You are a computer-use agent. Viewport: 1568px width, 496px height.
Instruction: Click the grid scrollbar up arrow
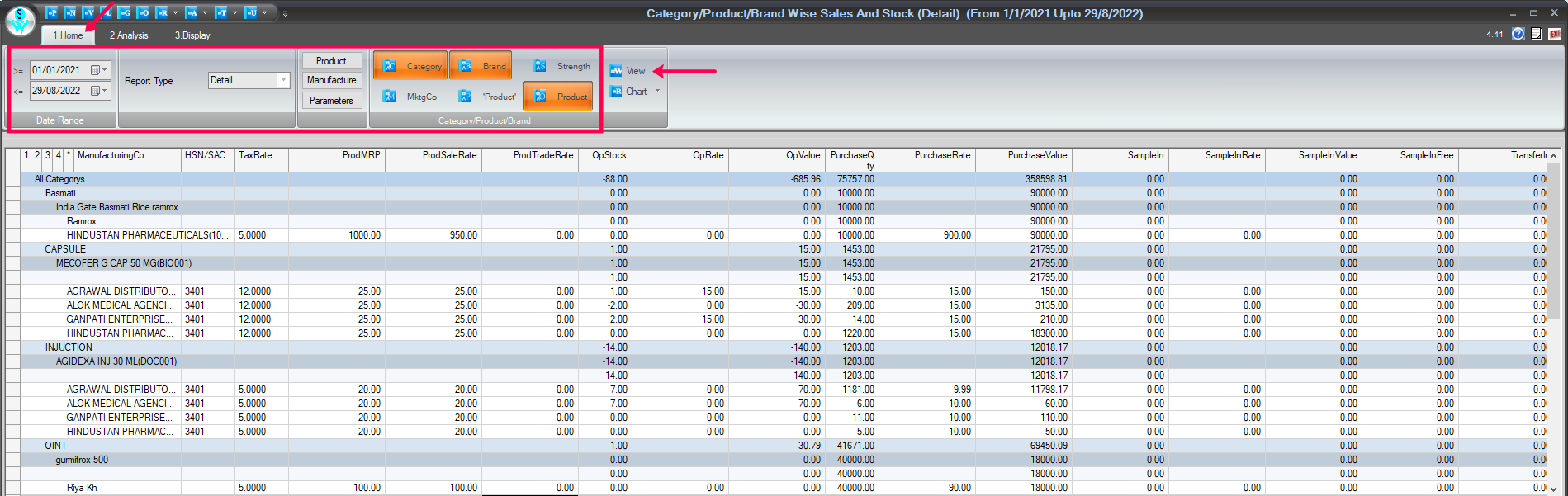point(1554,155)
